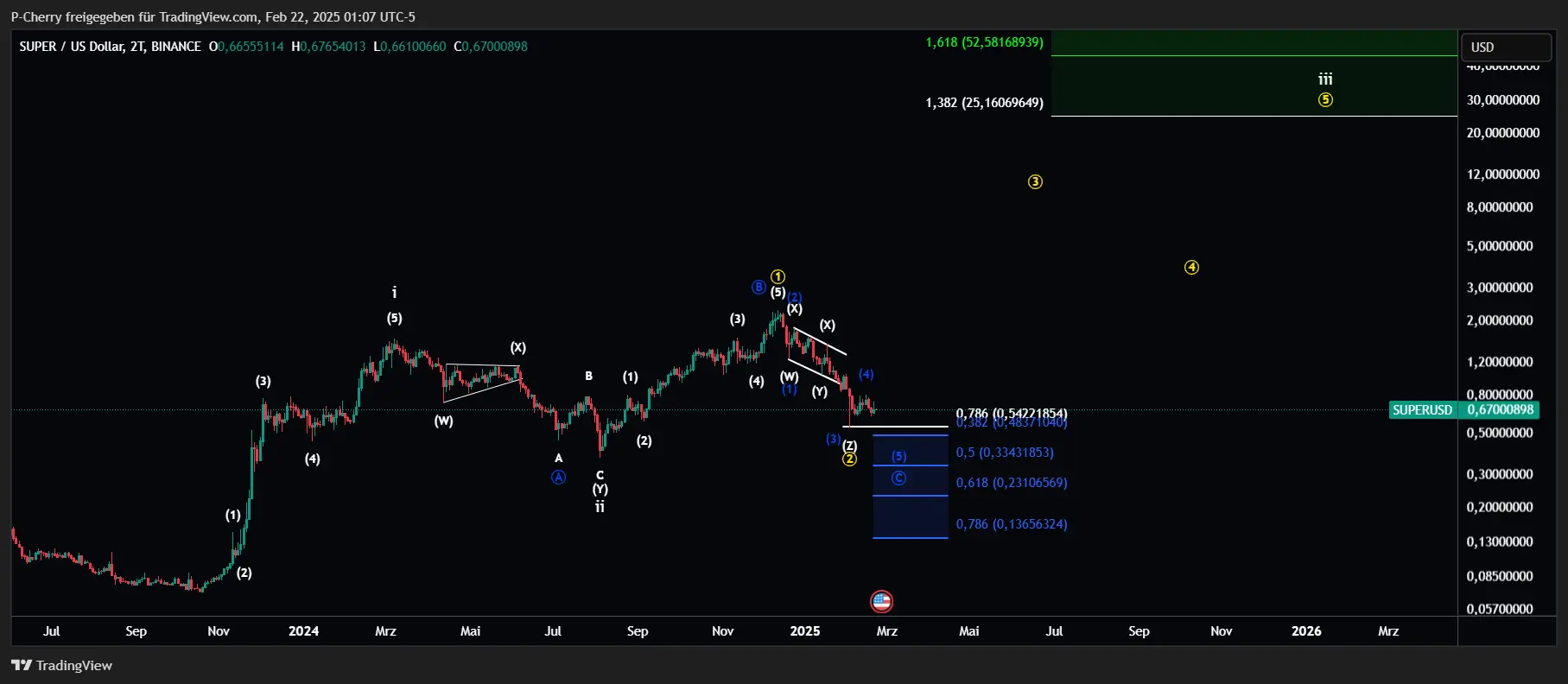Click the 30,00000000 price axis label
The width and height of the screenshot is (1568, 684).
(1503, 100)
